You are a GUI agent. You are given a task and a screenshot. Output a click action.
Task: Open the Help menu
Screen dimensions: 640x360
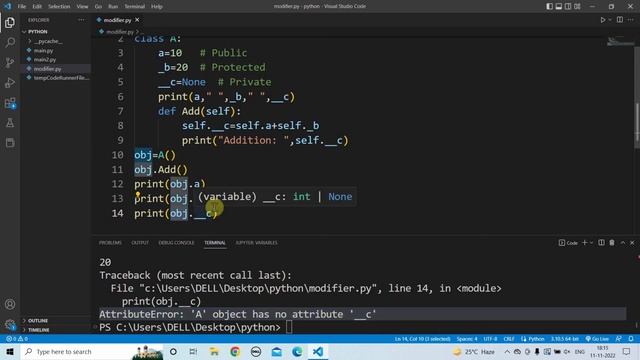(x=157, y=6)
